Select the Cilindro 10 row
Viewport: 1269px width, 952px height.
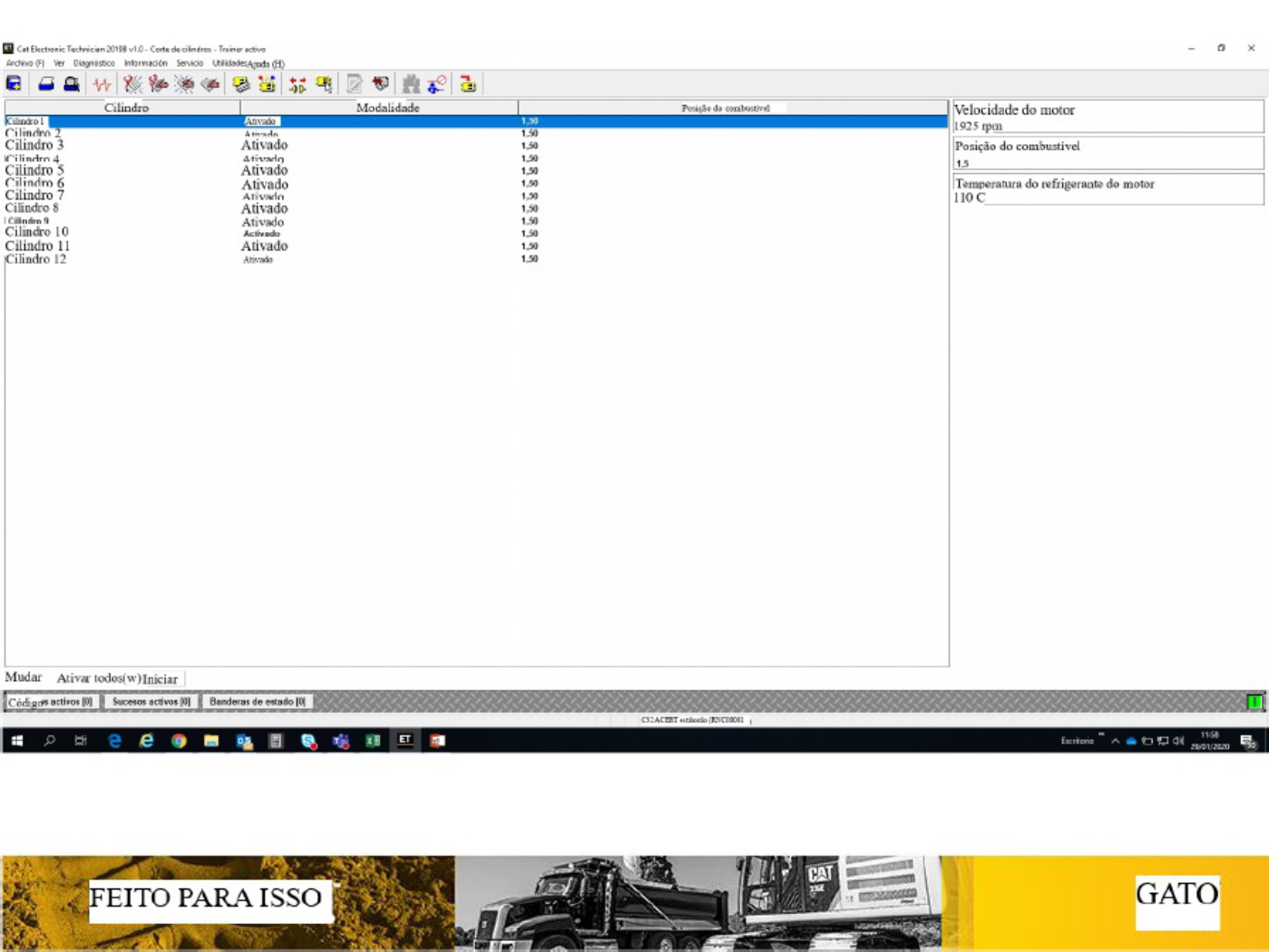[476, 233]
